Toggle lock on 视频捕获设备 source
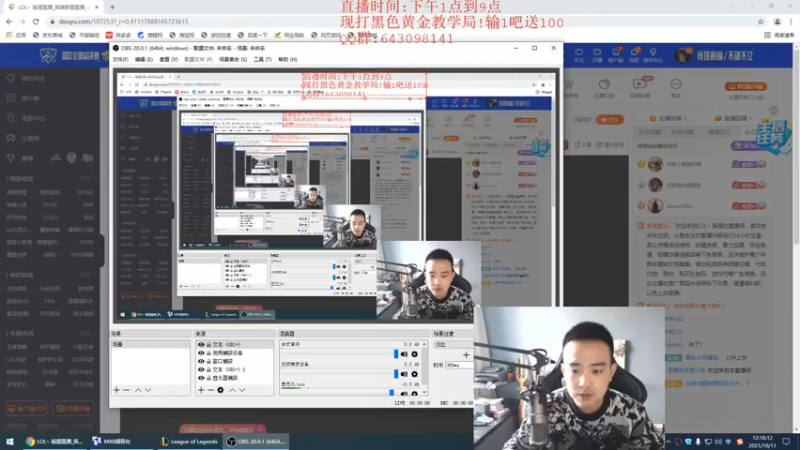 click(209, 353)
